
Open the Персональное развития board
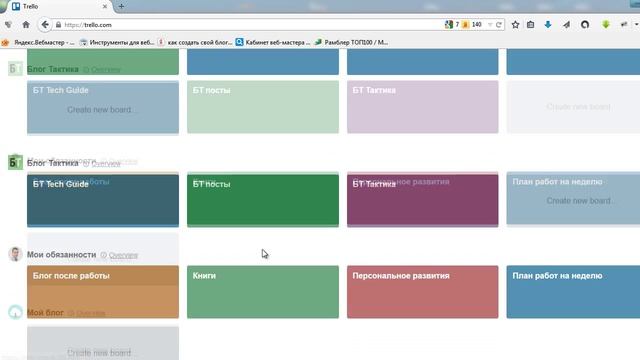(422, 291)
